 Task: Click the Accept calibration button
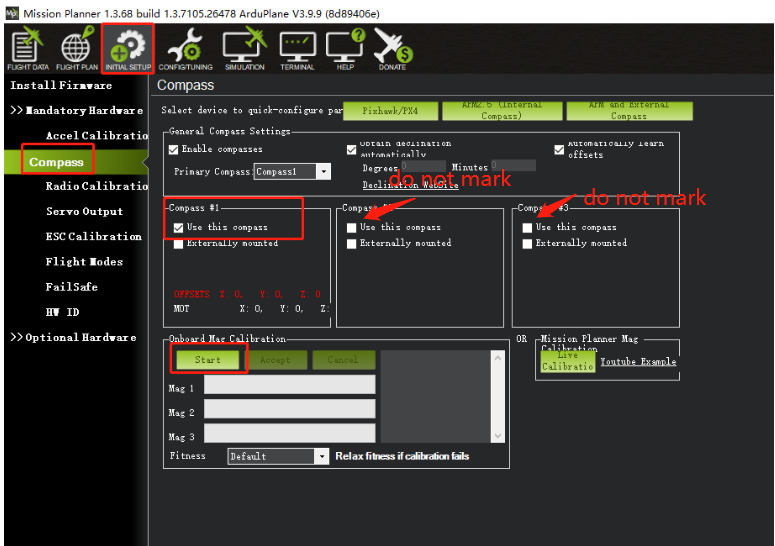275,360
